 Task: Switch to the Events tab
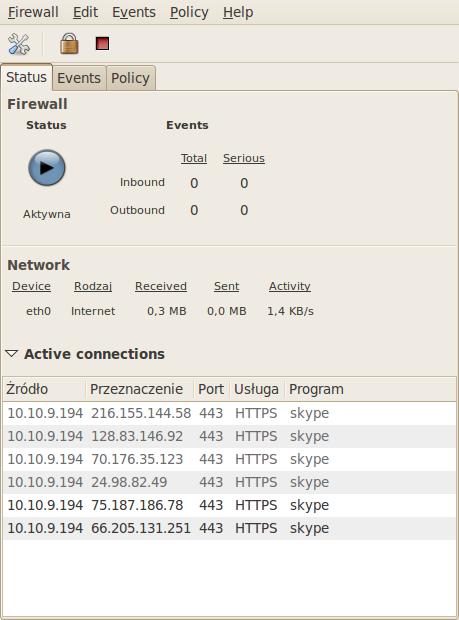pos(79,78)
